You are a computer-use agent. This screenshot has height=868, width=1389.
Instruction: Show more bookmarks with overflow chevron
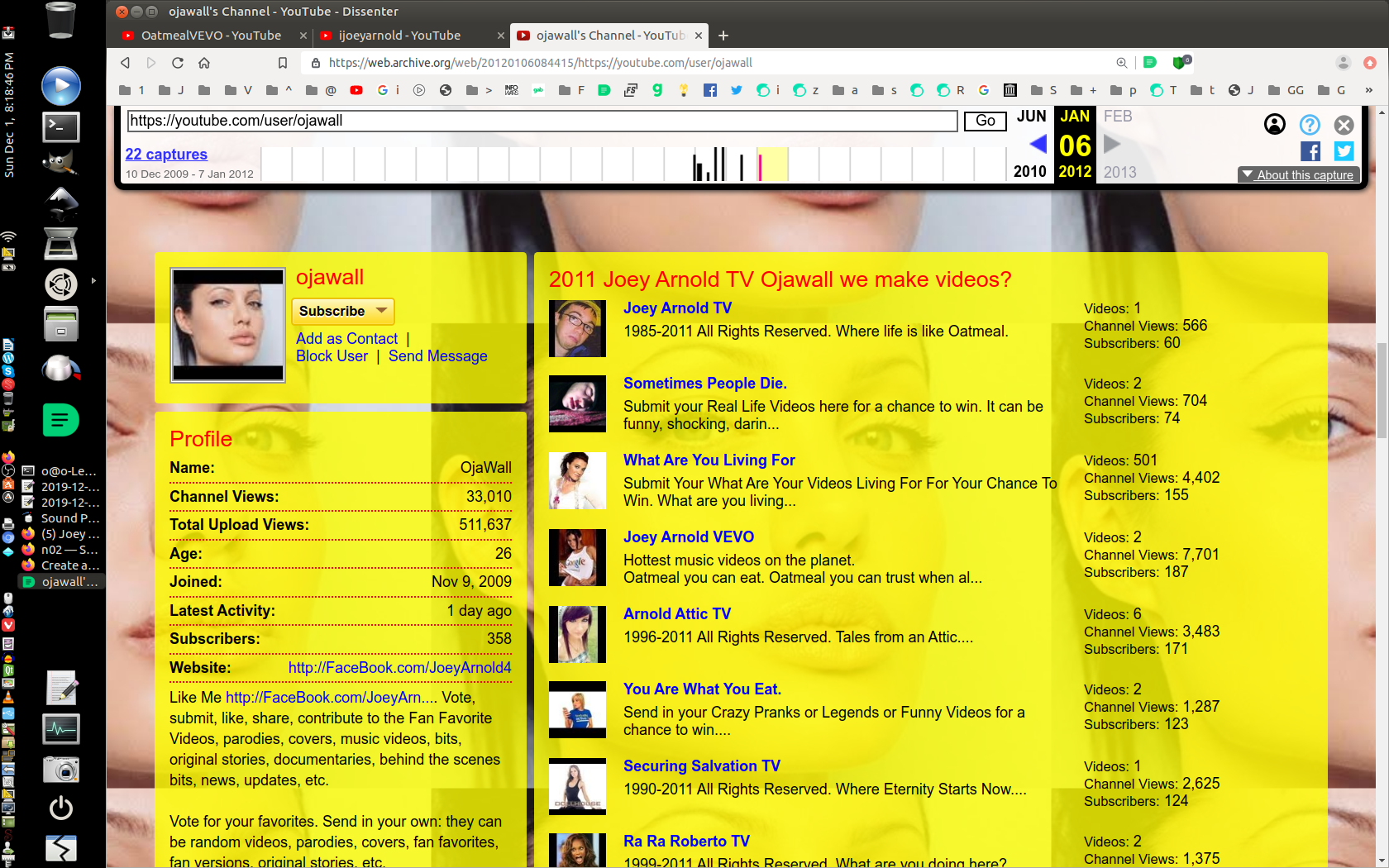[x=1368, y=90]
